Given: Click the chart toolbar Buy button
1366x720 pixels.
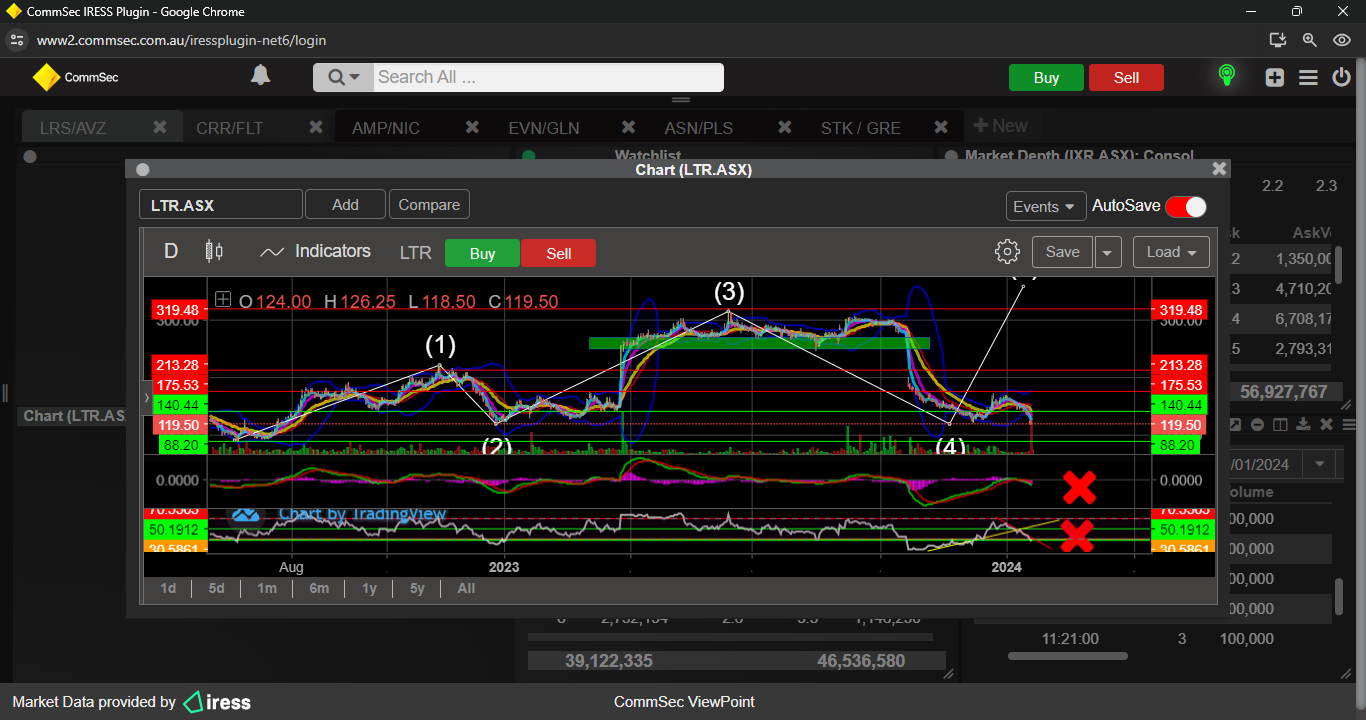Looking at the screenshot, I should (482, 253).
